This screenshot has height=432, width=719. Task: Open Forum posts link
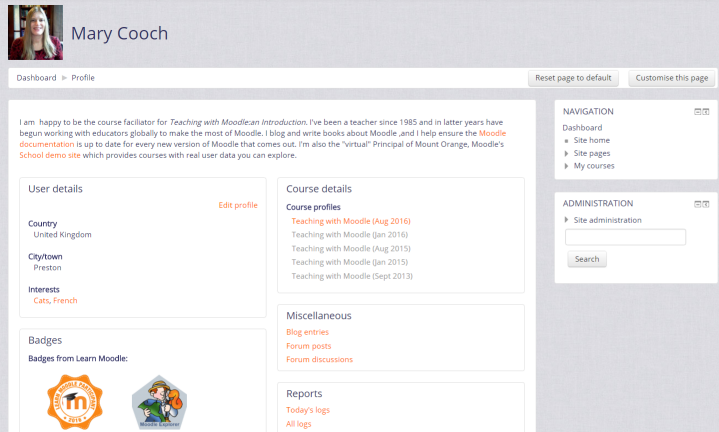coord(309,346)
